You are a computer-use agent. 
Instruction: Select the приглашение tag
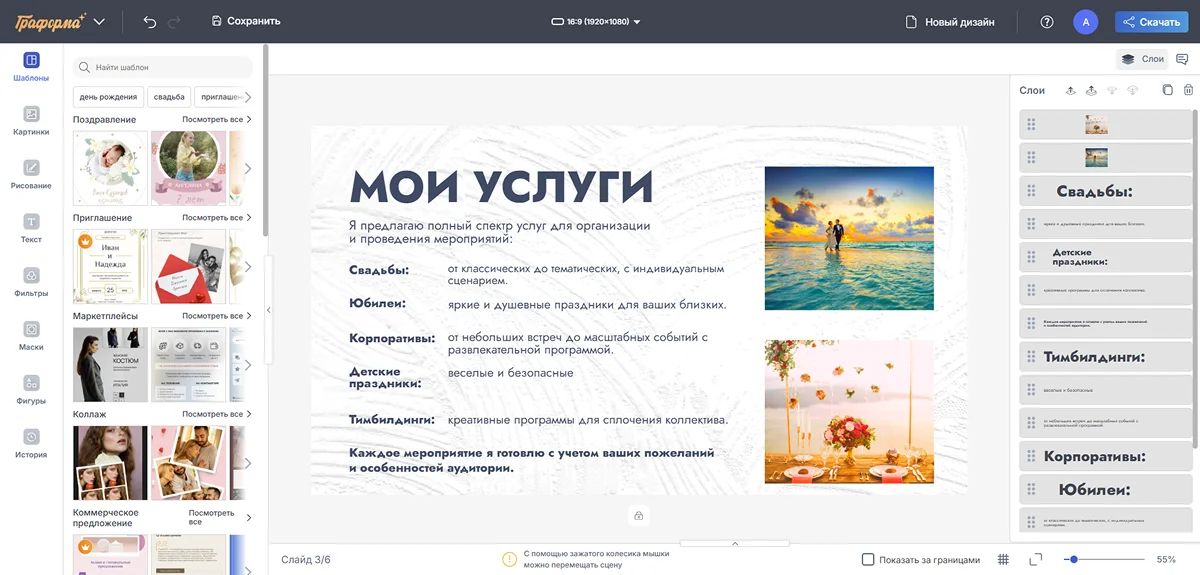tap(221, 97)
